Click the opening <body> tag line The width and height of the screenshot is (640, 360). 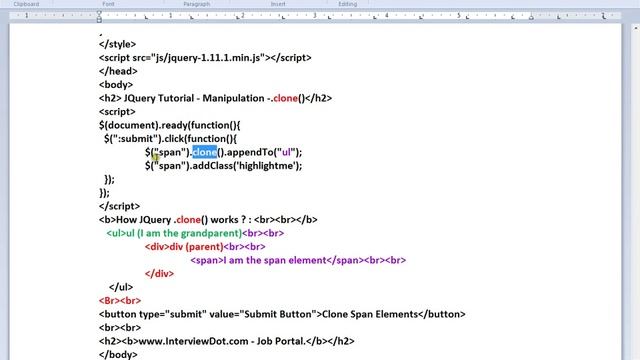pos(116,84)
